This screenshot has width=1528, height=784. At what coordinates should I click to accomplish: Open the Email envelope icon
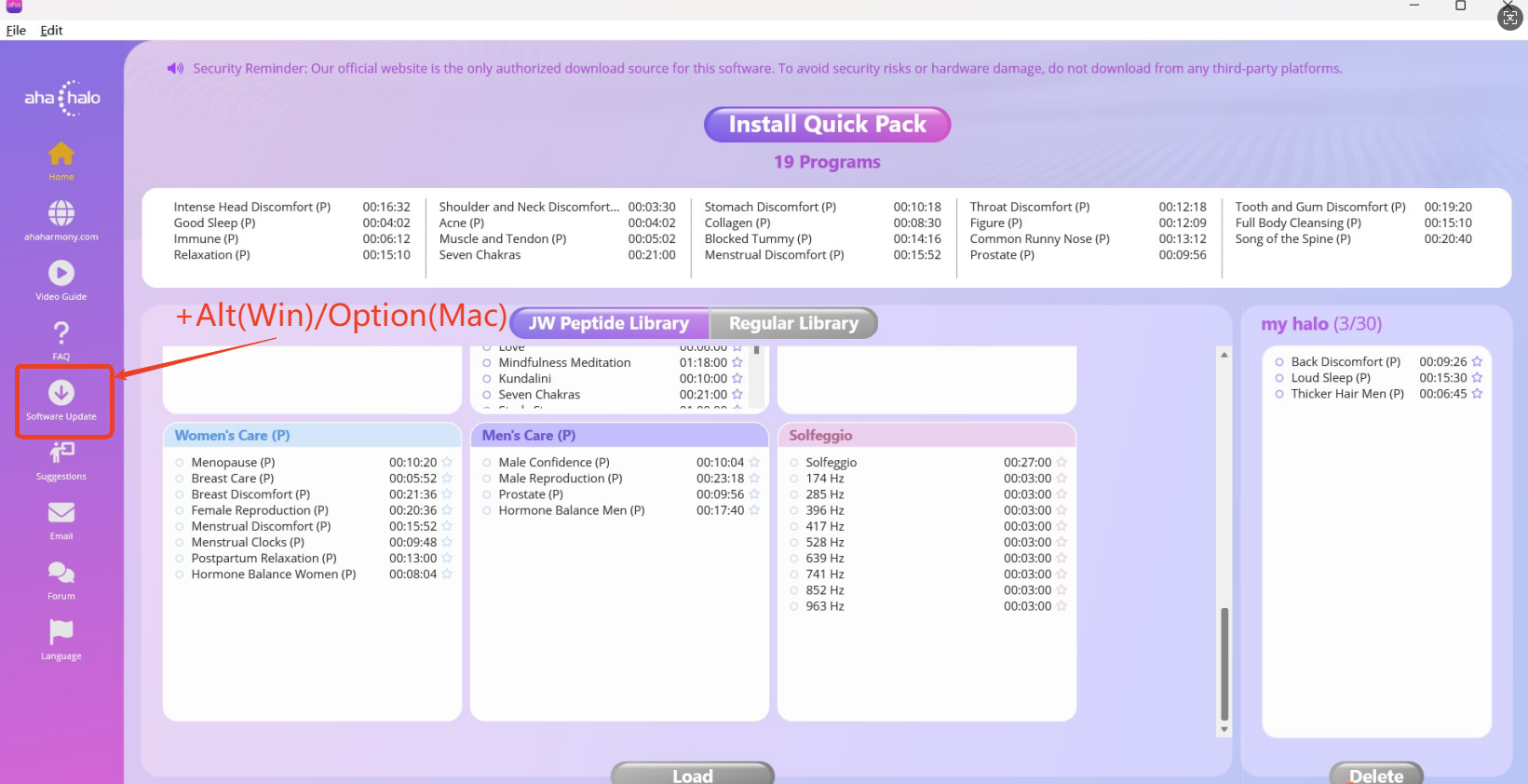point(61,513)
